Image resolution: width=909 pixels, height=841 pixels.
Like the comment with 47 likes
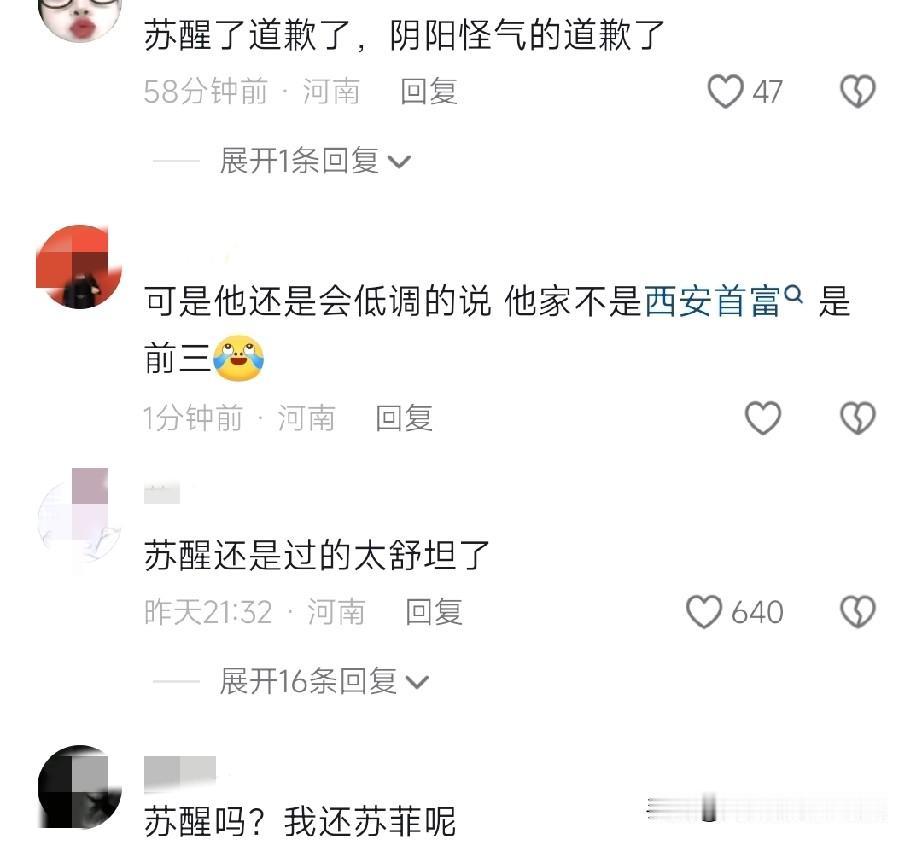725,92
